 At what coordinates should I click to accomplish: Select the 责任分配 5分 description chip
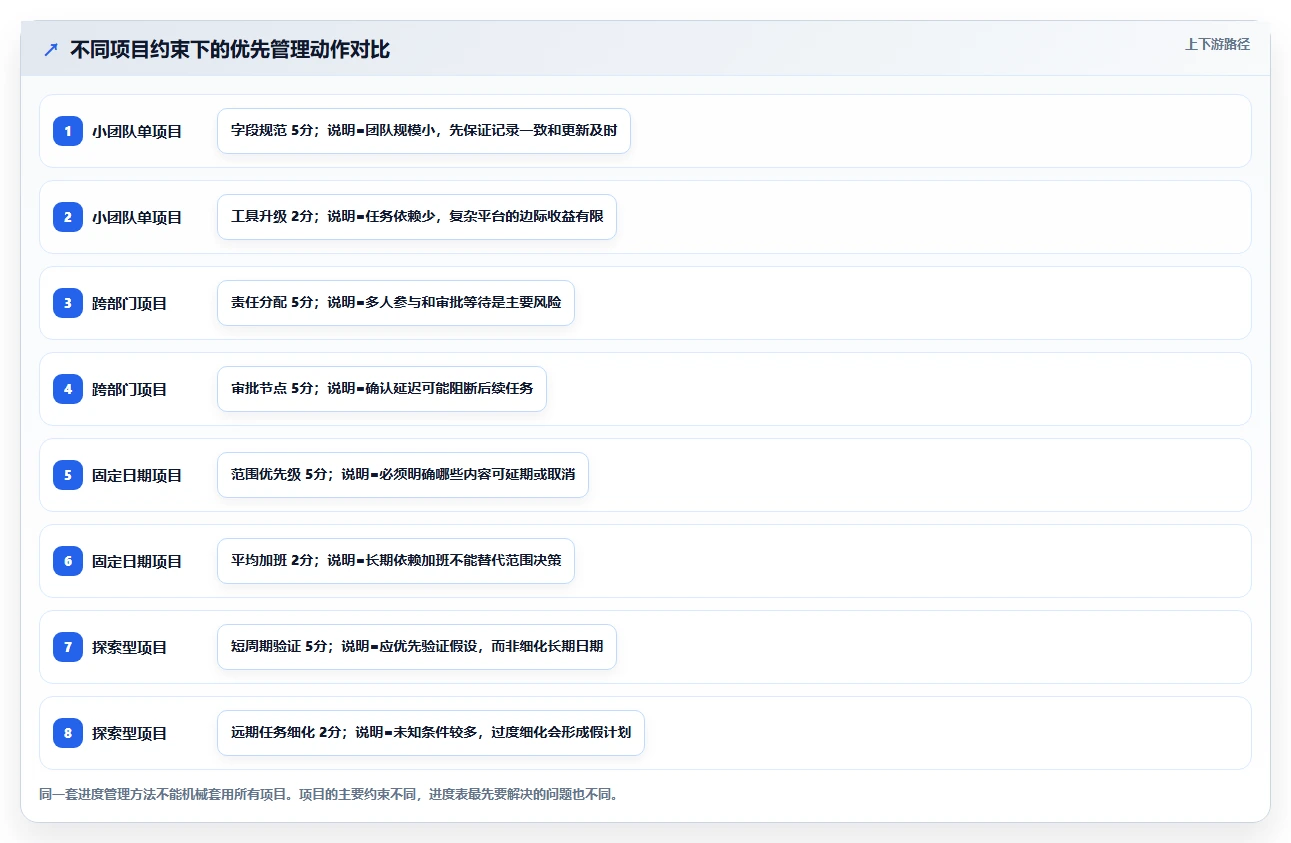pyautogui.click(x=396, y=303)
